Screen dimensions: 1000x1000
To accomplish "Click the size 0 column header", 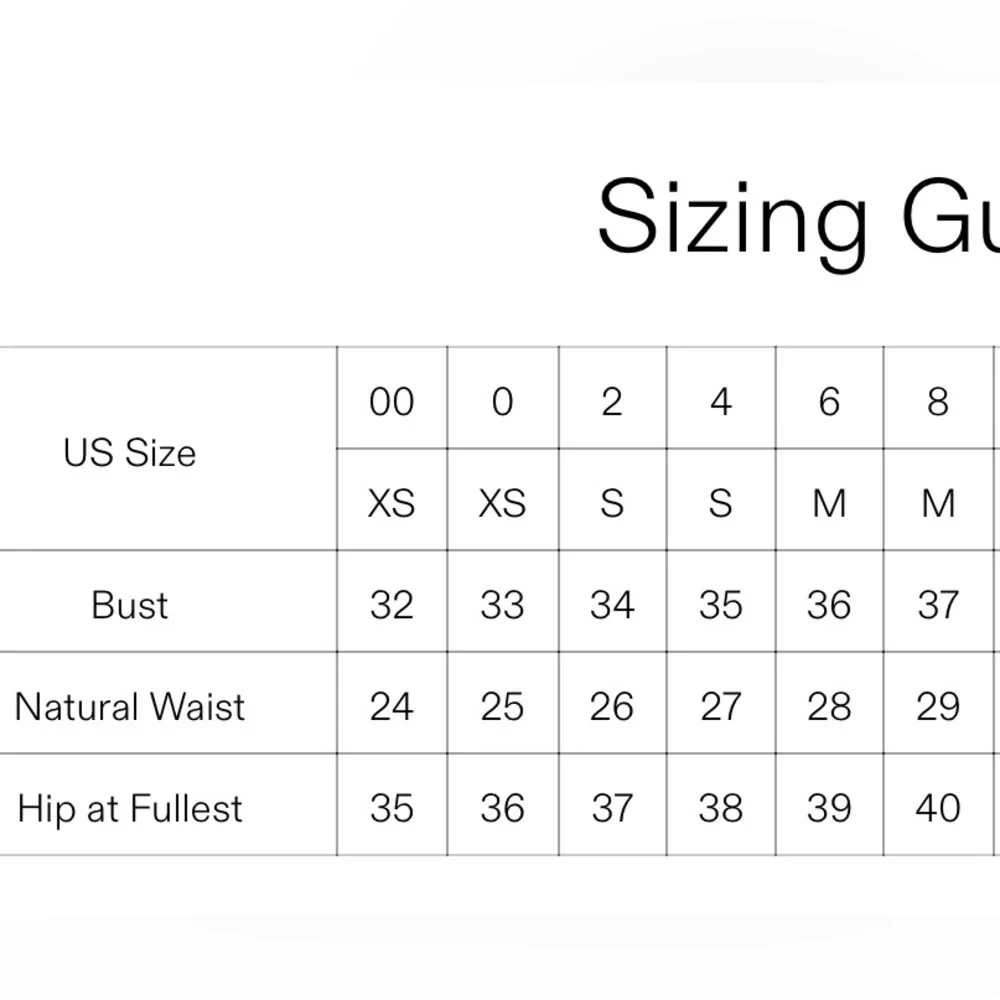I will coord(502,402).
